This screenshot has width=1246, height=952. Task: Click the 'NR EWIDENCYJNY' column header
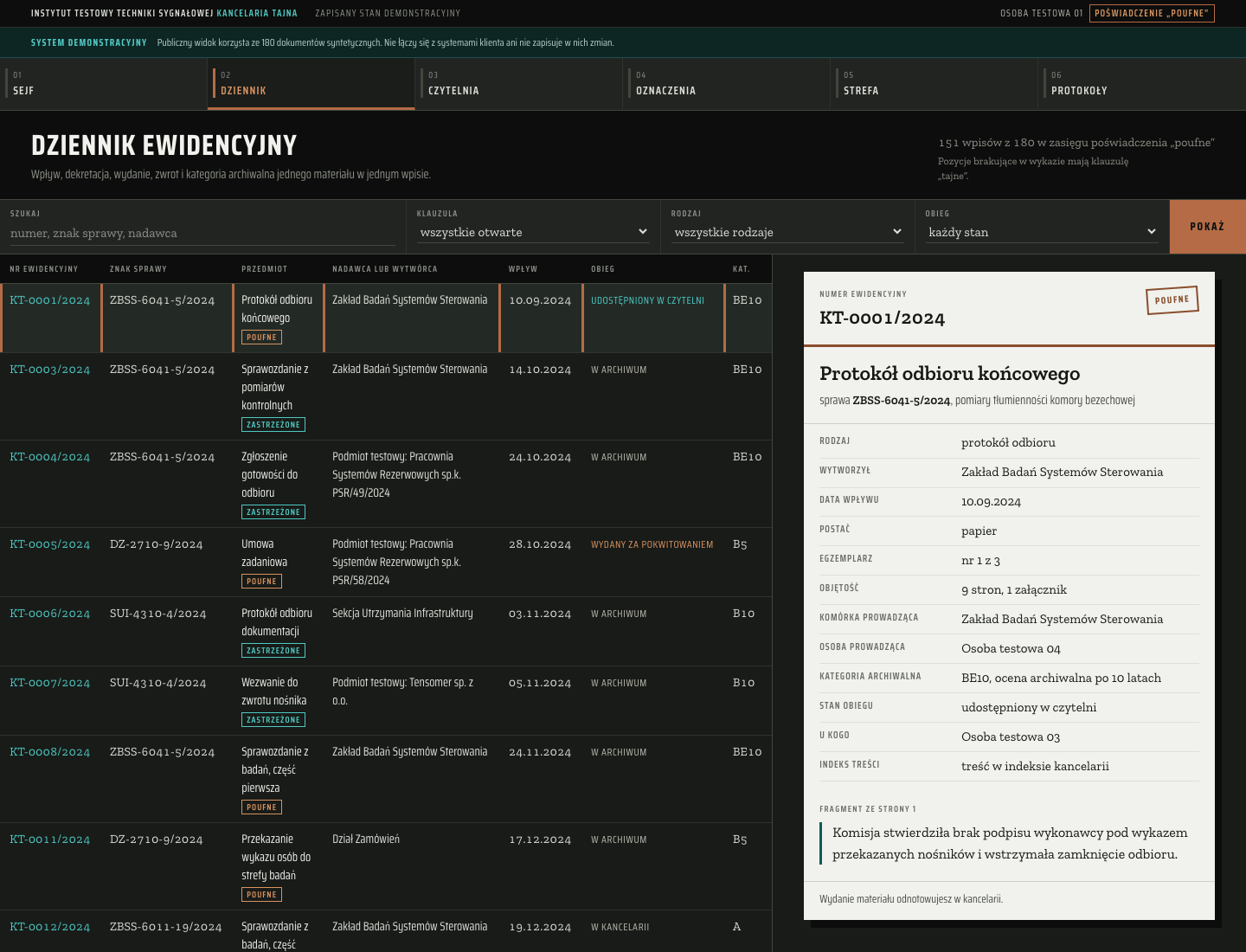[x=43, y=269]
